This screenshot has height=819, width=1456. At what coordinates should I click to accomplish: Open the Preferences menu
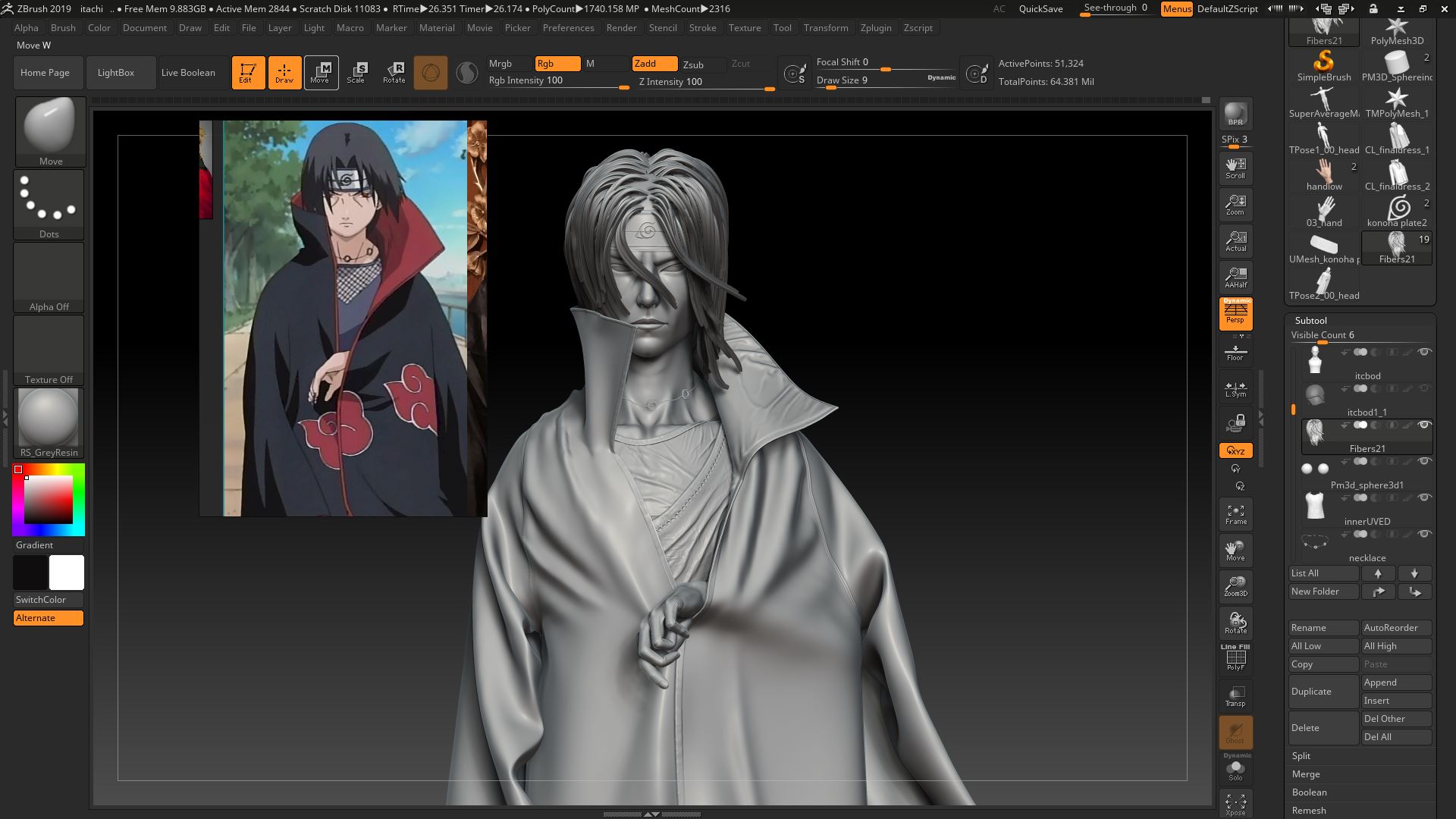[568, 28]
